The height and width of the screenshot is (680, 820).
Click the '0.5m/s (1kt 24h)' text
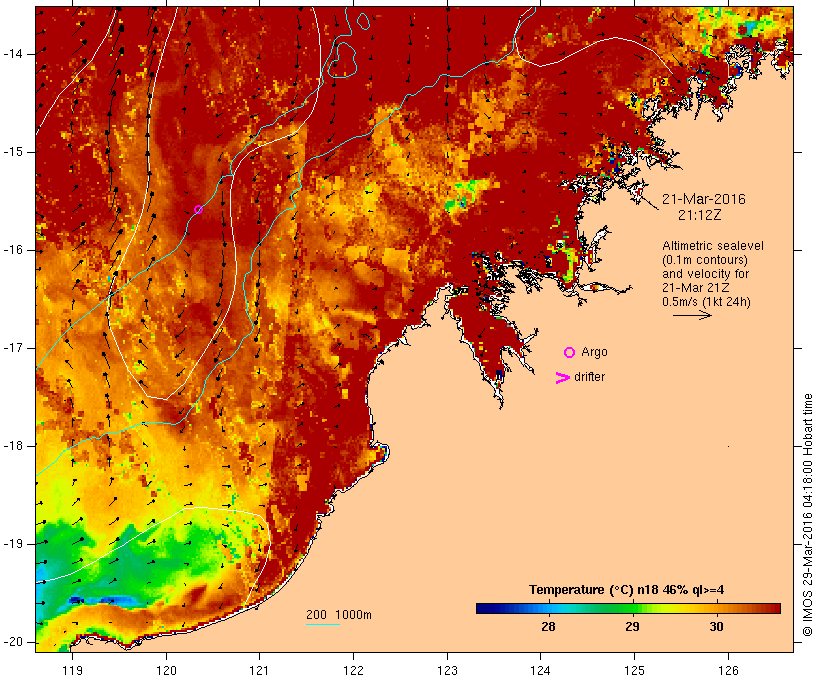[x=706, y=302]
